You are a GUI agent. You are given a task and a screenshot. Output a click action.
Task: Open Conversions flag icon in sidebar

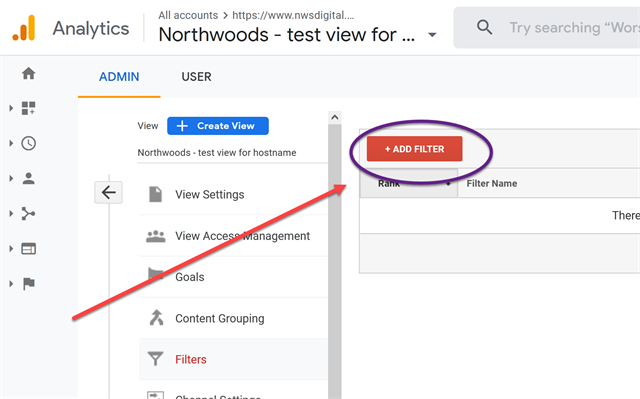pos(29,284)
